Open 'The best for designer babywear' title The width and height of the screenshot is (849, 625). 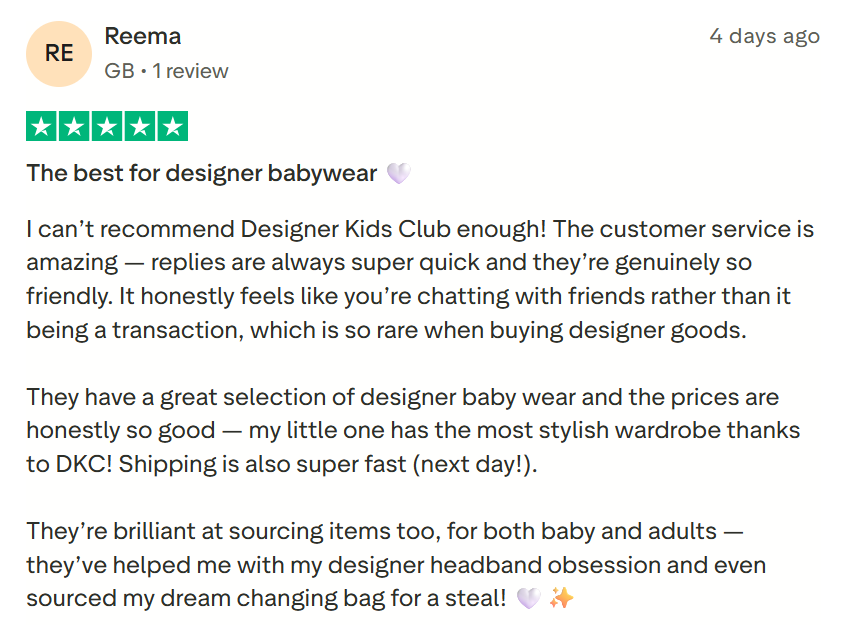coord(202,173)
